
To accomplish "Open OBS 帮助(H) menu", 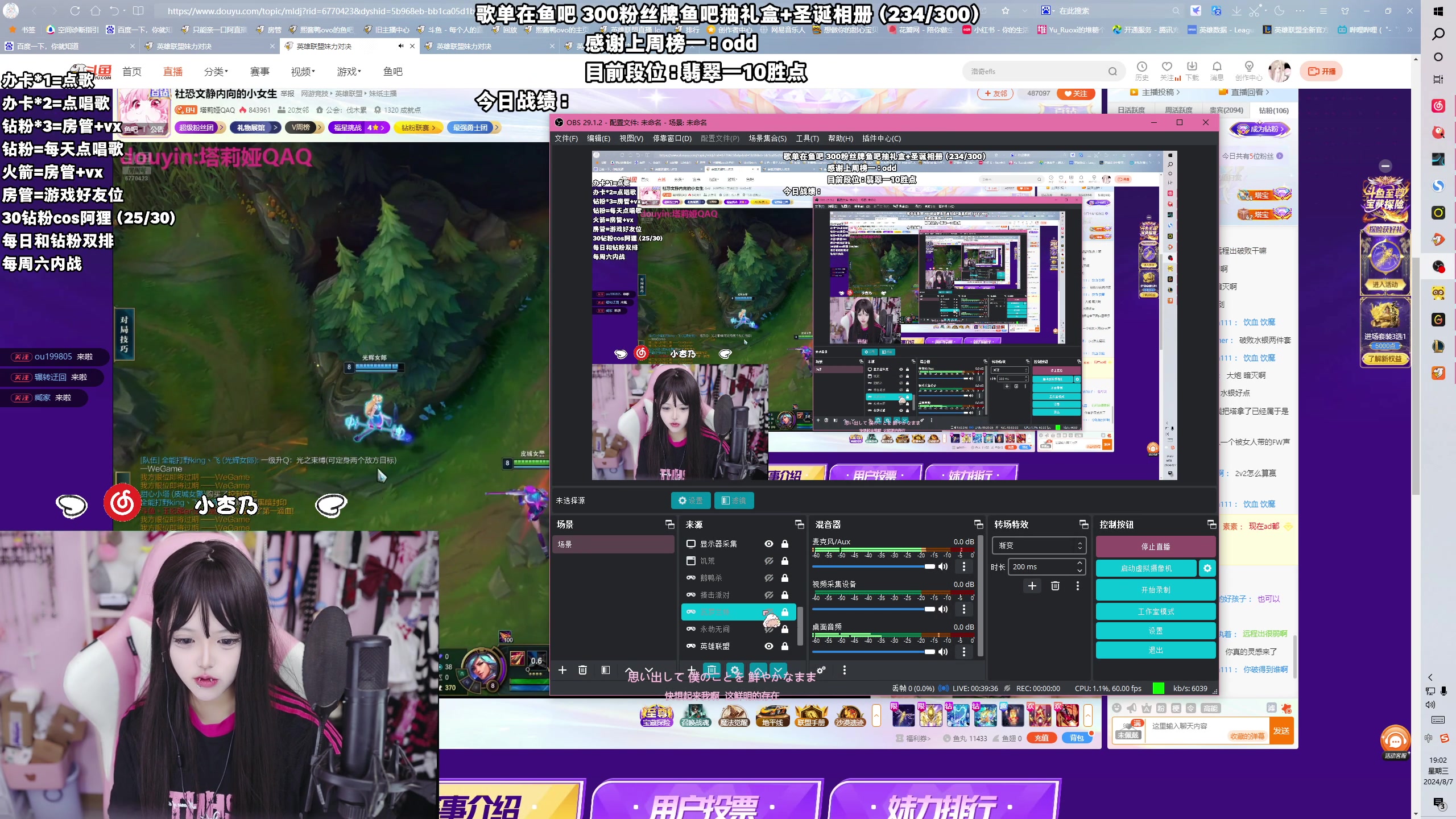I will pos(841,138).
